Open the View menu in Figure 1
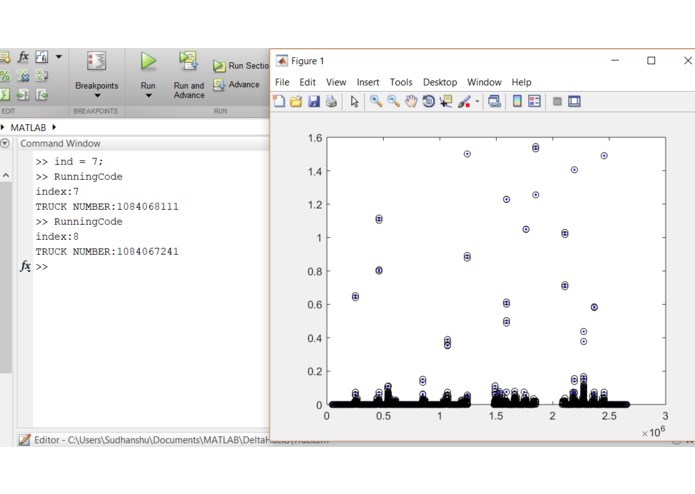The image size is (695, 494). coord(336,82)
